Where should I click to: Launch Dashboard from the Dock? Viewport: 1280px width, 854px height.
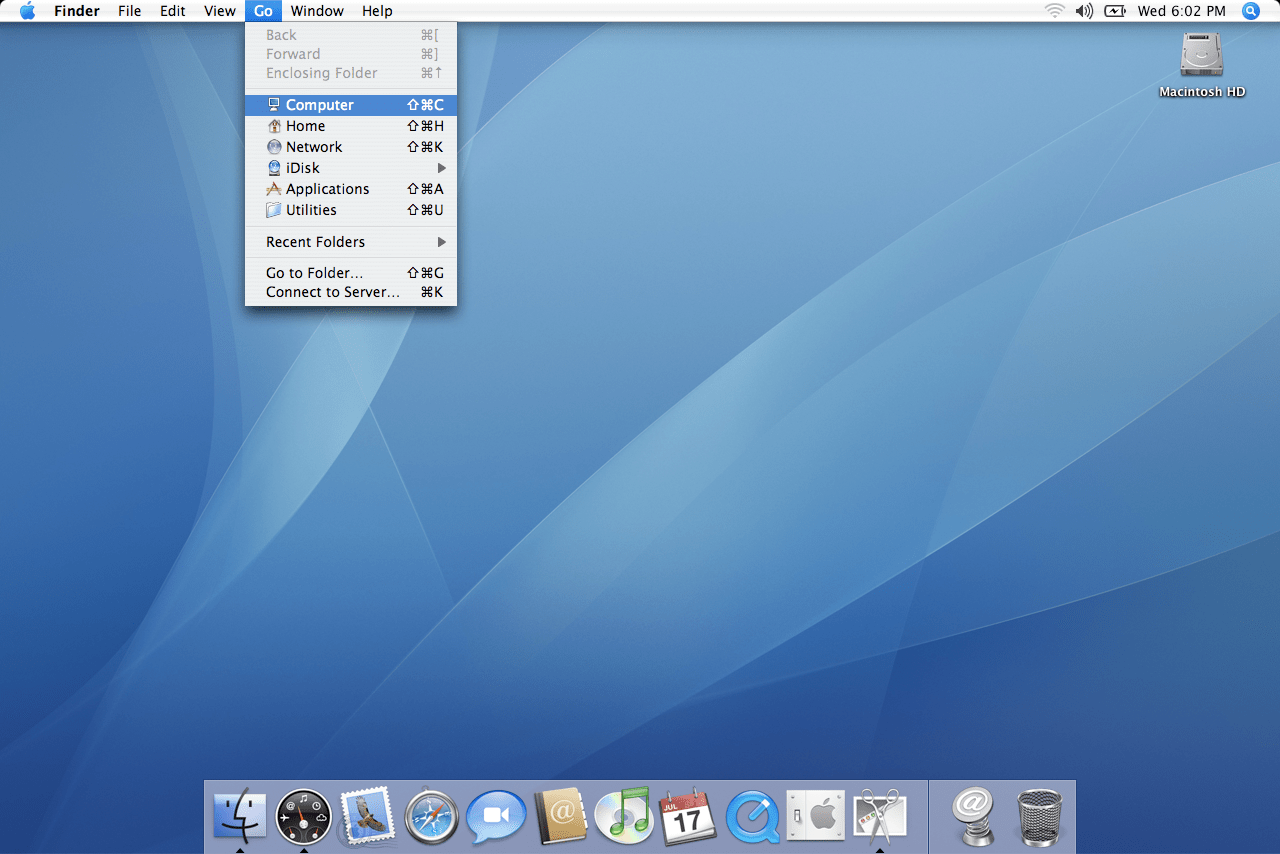pyautogui.click(x=304, y=816)
